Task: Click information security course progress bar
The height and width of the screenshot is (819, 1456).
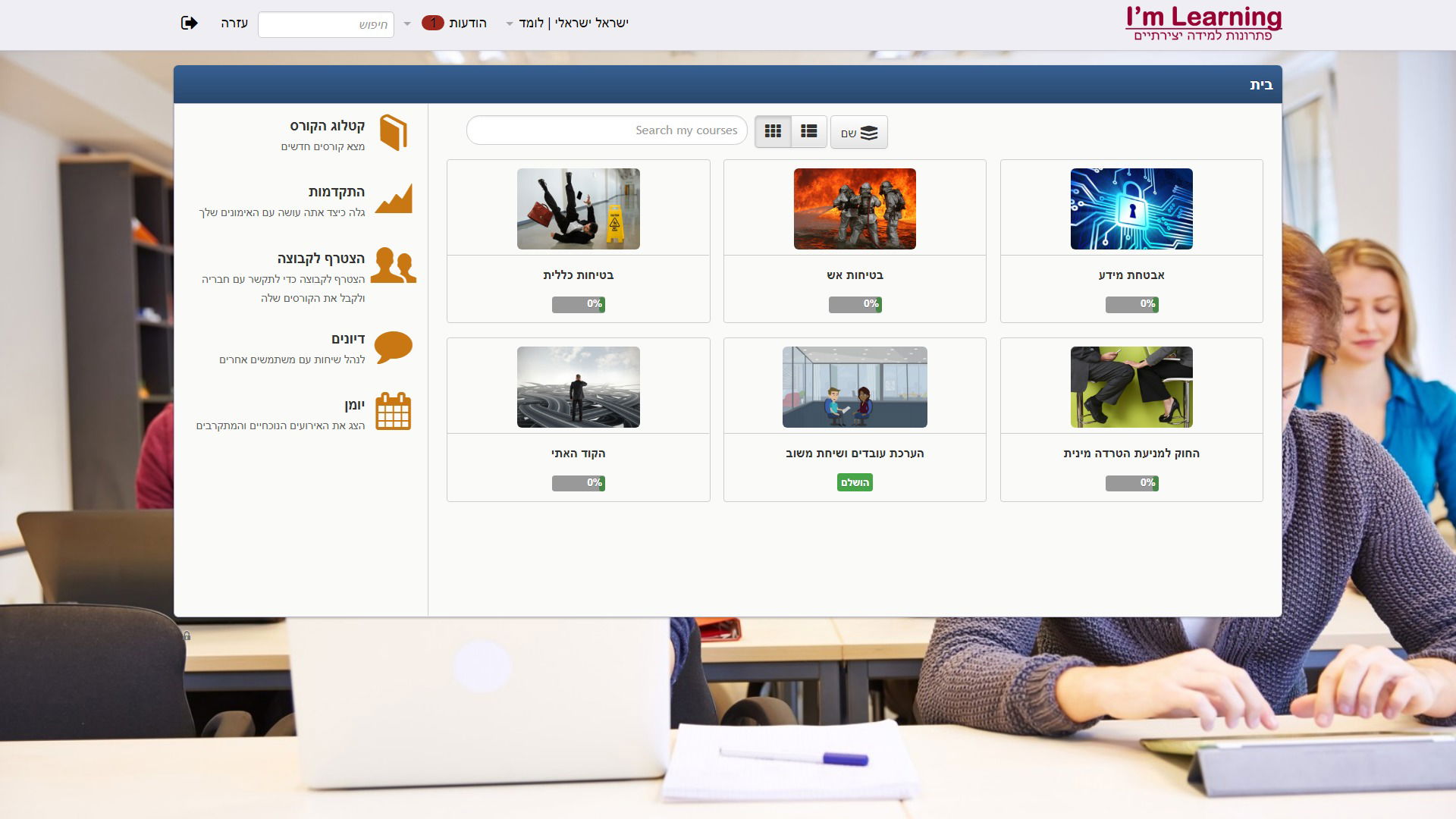Action: pos(1131,304)
